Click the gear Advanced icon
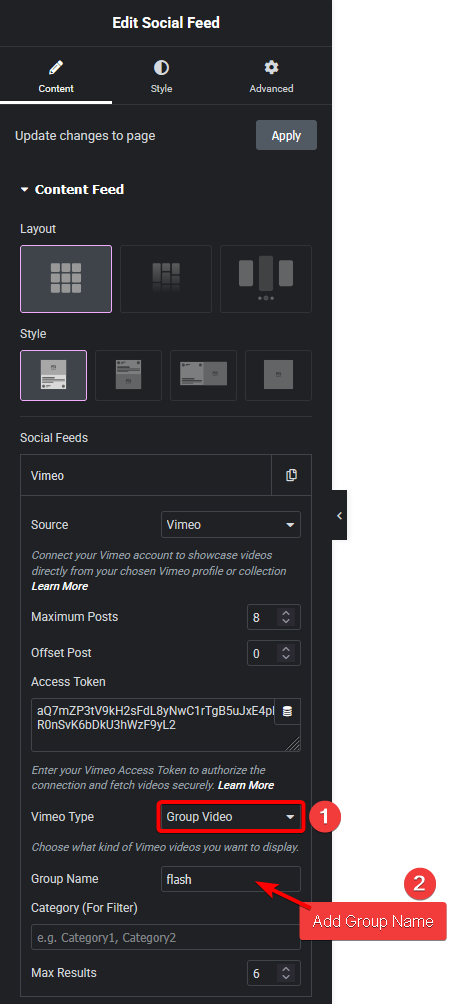Screen dimensions: 455x1004 click(271, 67)
